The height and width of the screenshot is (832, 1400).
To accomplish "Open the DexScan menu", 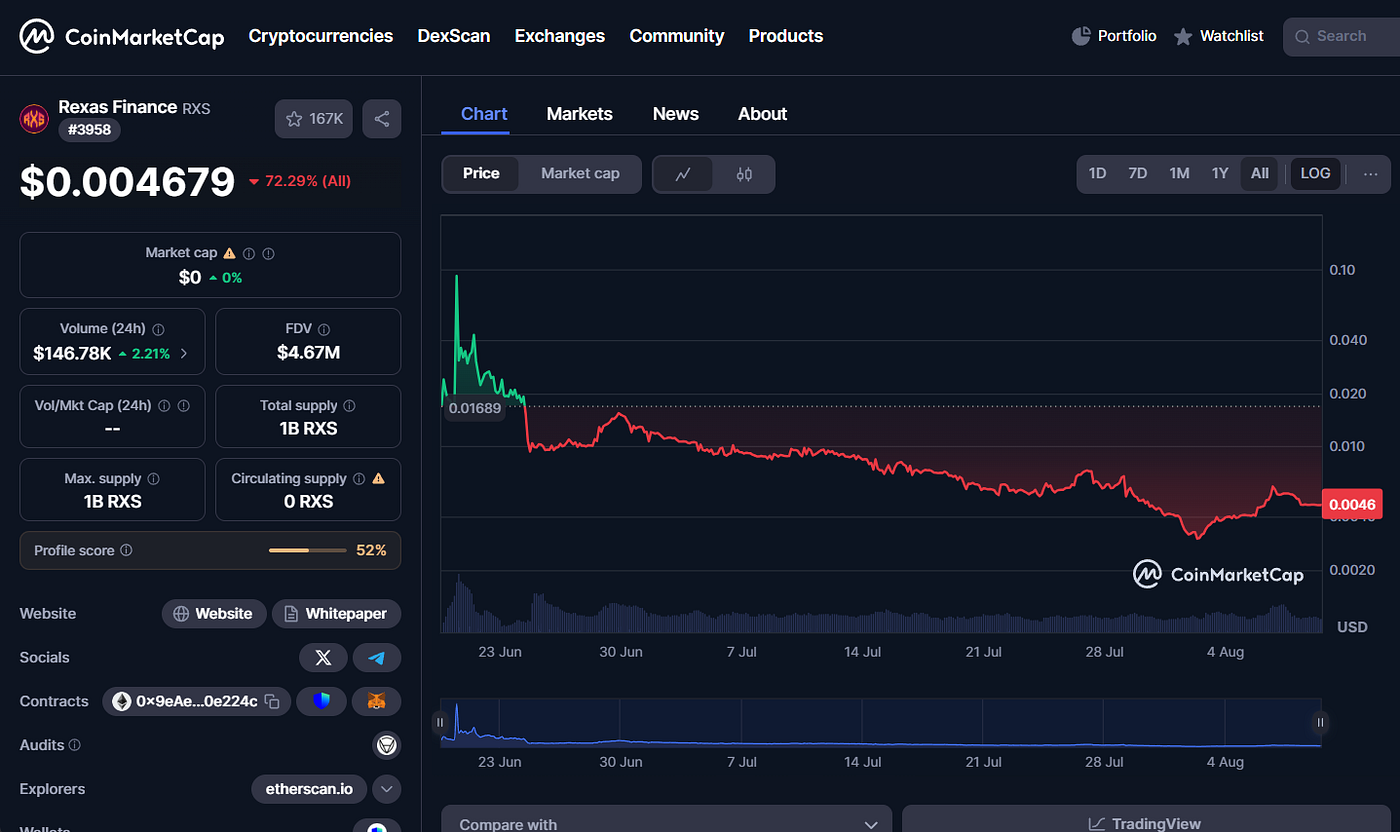I will [454, 36].
